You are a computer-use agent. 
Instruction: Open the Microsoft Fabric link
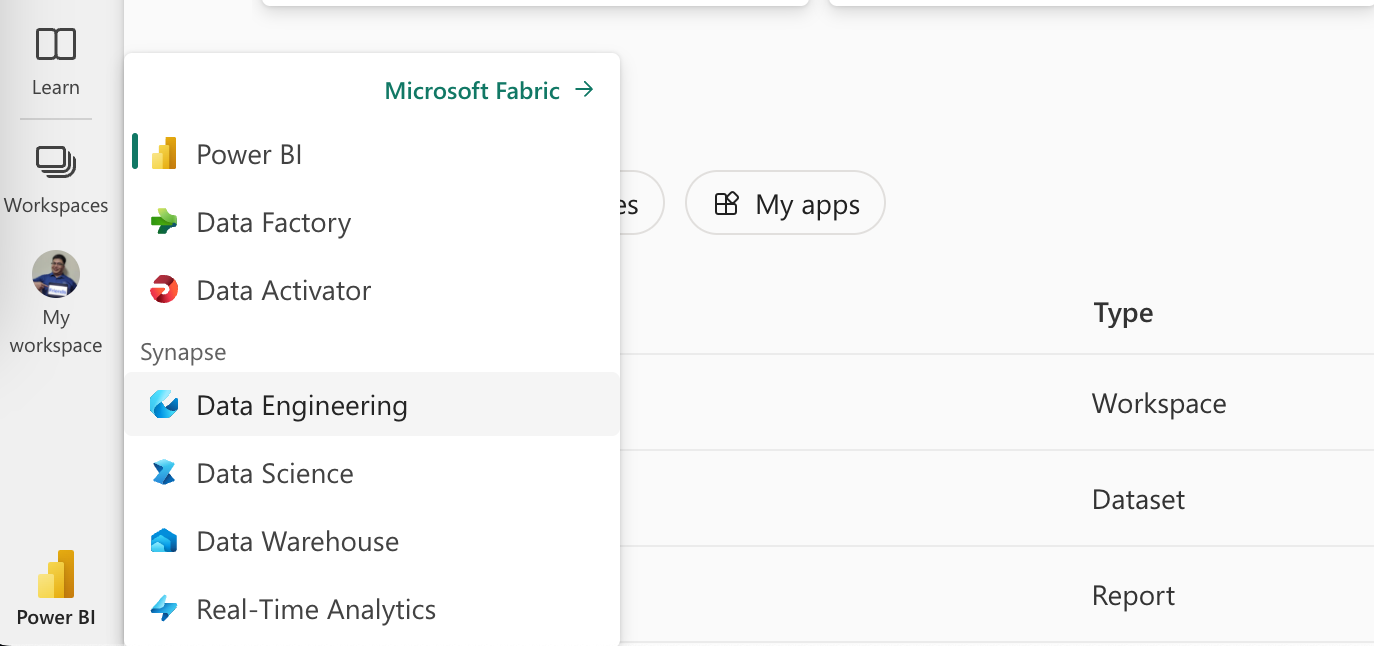(490, 90)
